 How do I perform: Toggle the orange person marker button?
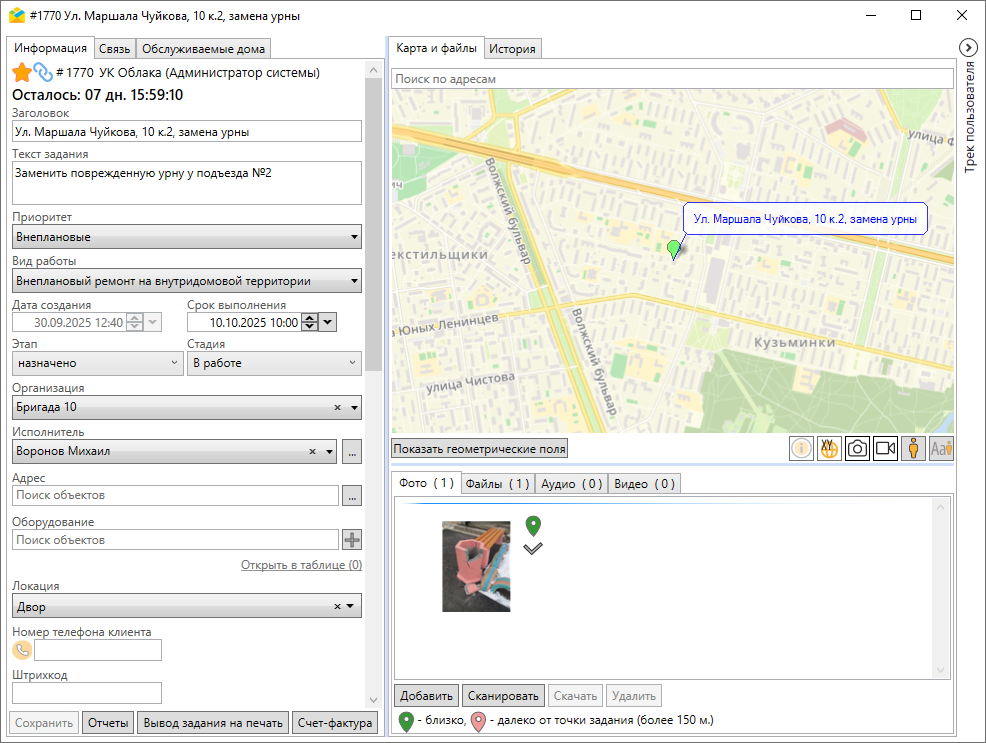point(913,449)
